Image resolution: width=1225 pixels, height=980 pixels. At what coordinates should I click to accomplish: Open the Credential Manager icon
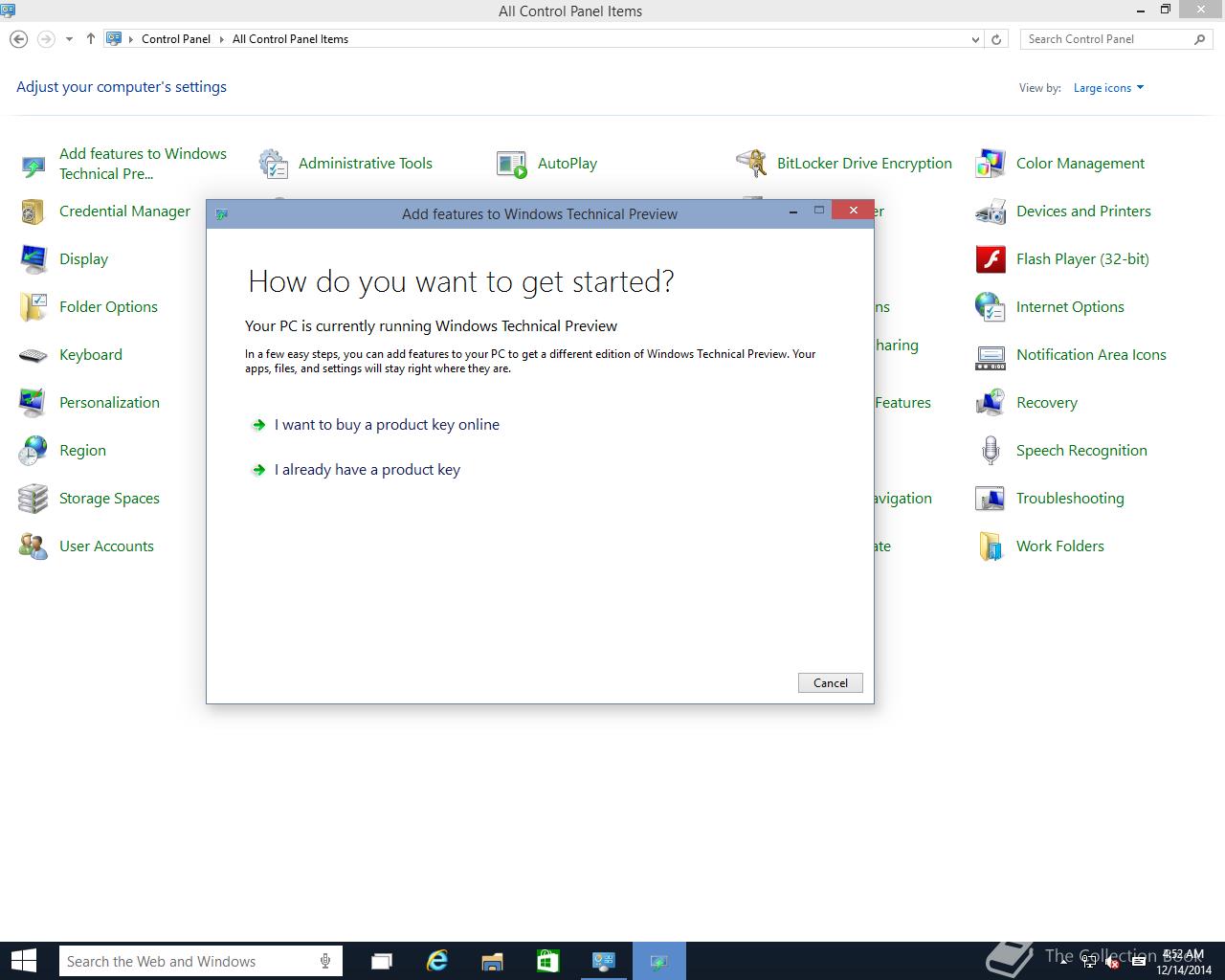point(33,212)
